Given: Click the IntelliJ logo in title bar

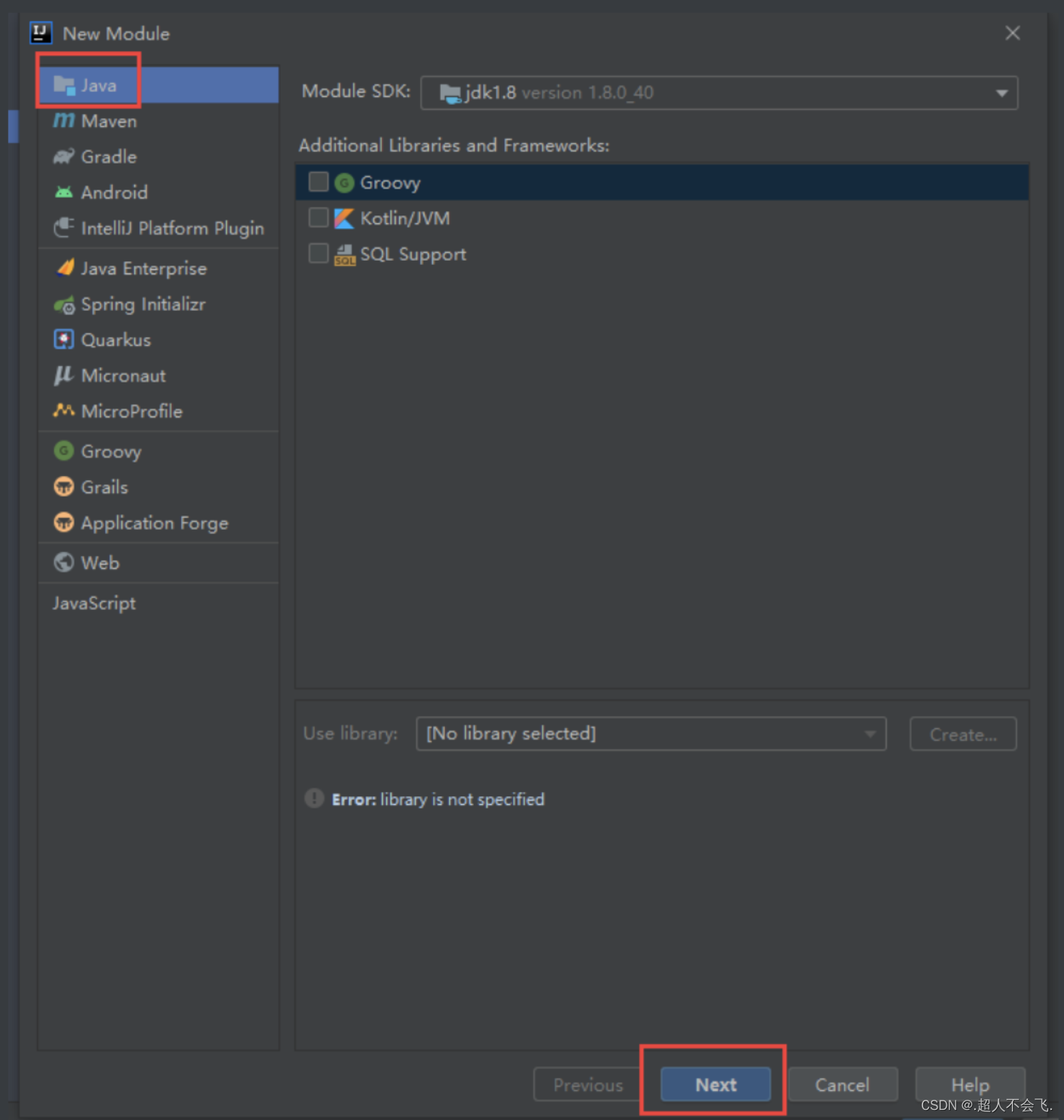Looking at the screenshot, I should (x=41, y=33).
